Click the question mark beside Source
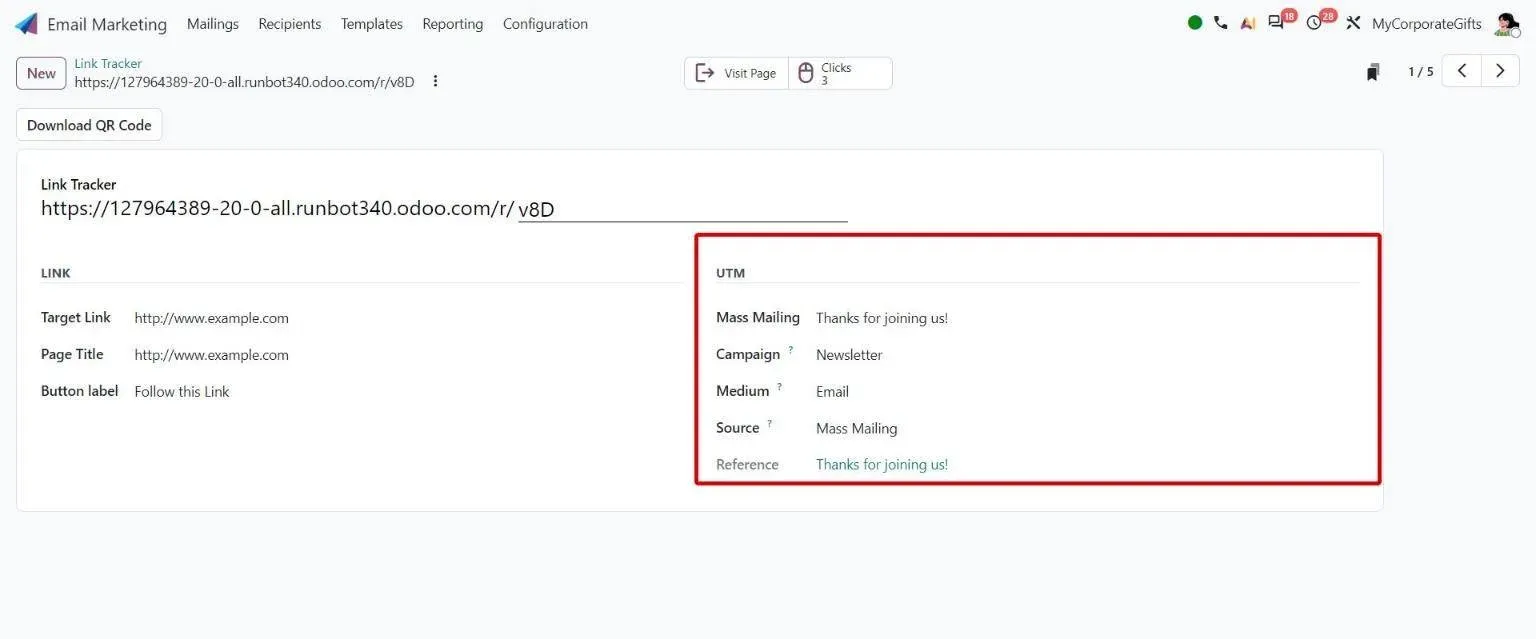The height and width of the screenshot is (639, 1536). [769, 424]
